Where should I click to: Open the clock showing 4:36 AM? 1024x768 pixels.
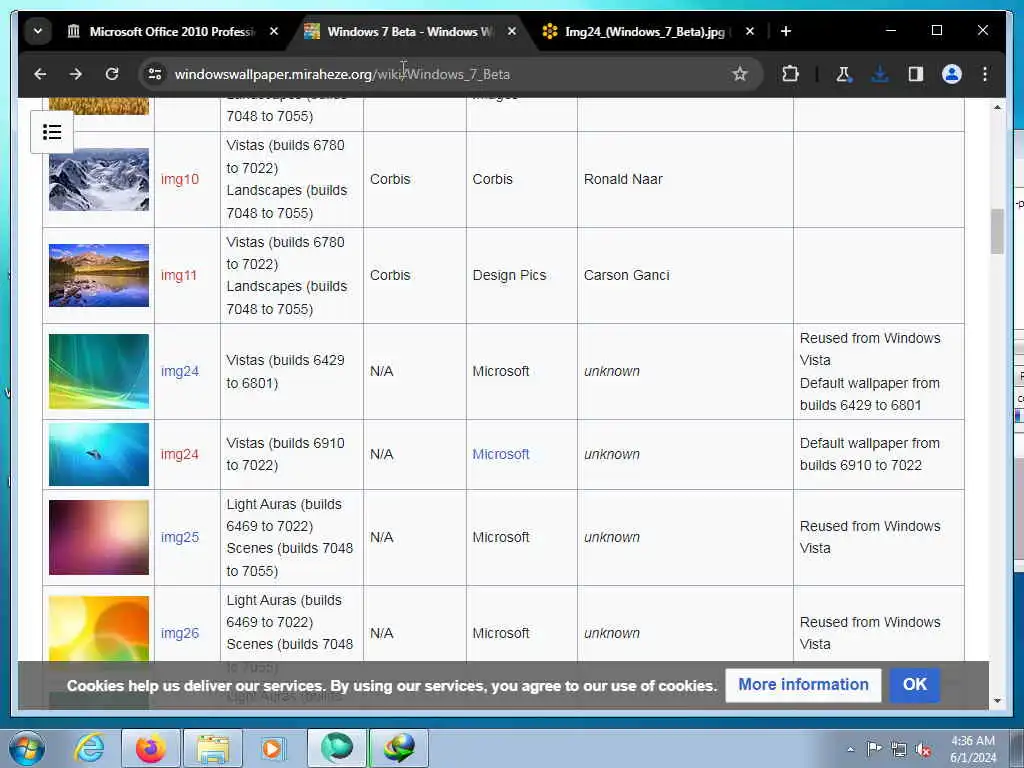click(973, 749)
